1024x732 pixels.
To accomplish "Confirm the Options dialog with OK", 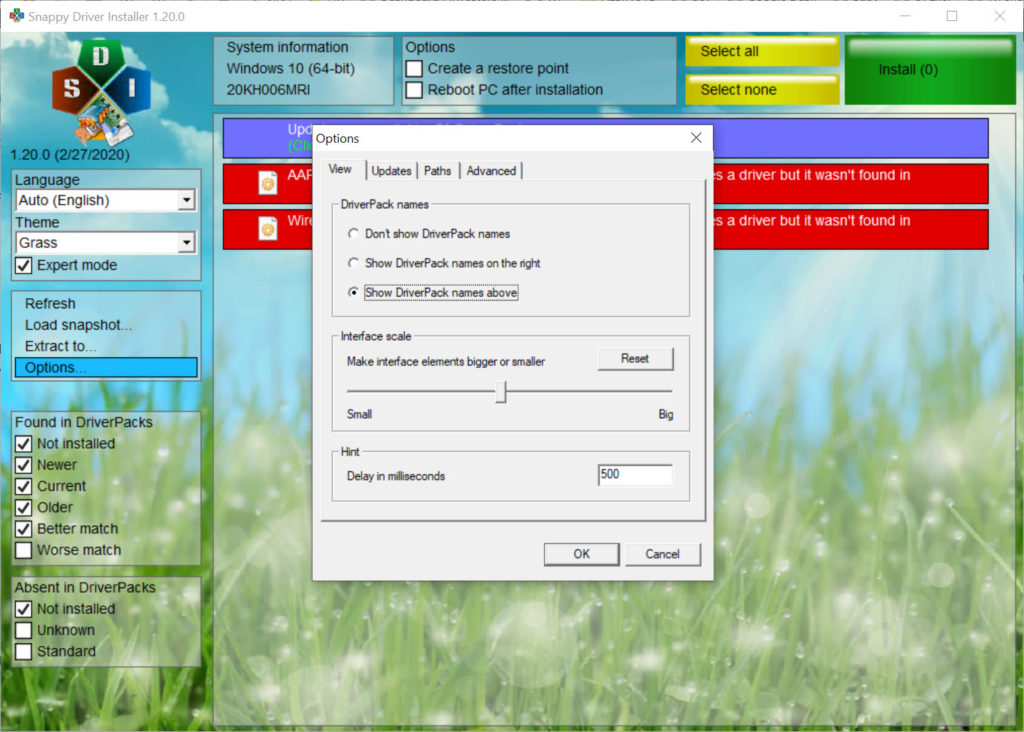I will pos(581,554).
